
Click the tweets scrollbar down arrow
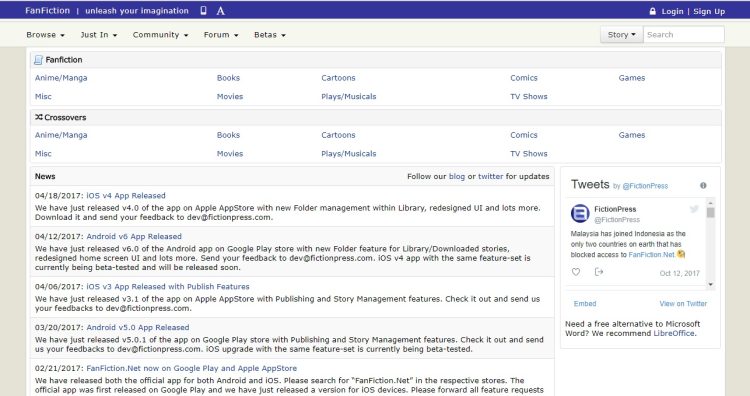click(711, 285)
